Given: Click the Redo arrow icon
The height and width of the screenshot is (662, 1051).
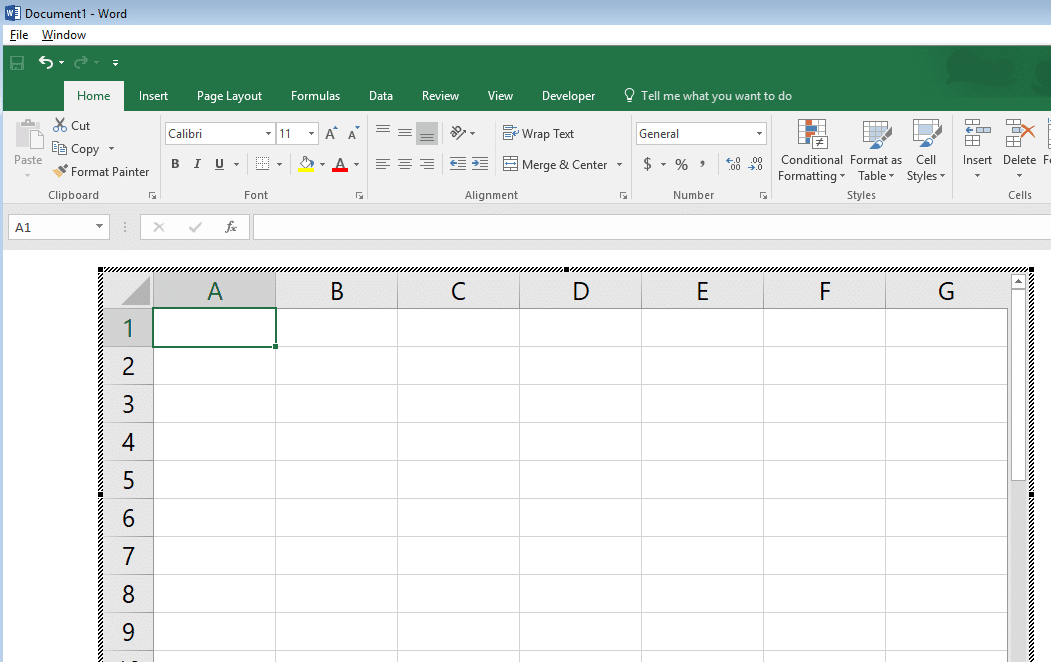Looking at the screenshot, I should (x=80, y=62).
